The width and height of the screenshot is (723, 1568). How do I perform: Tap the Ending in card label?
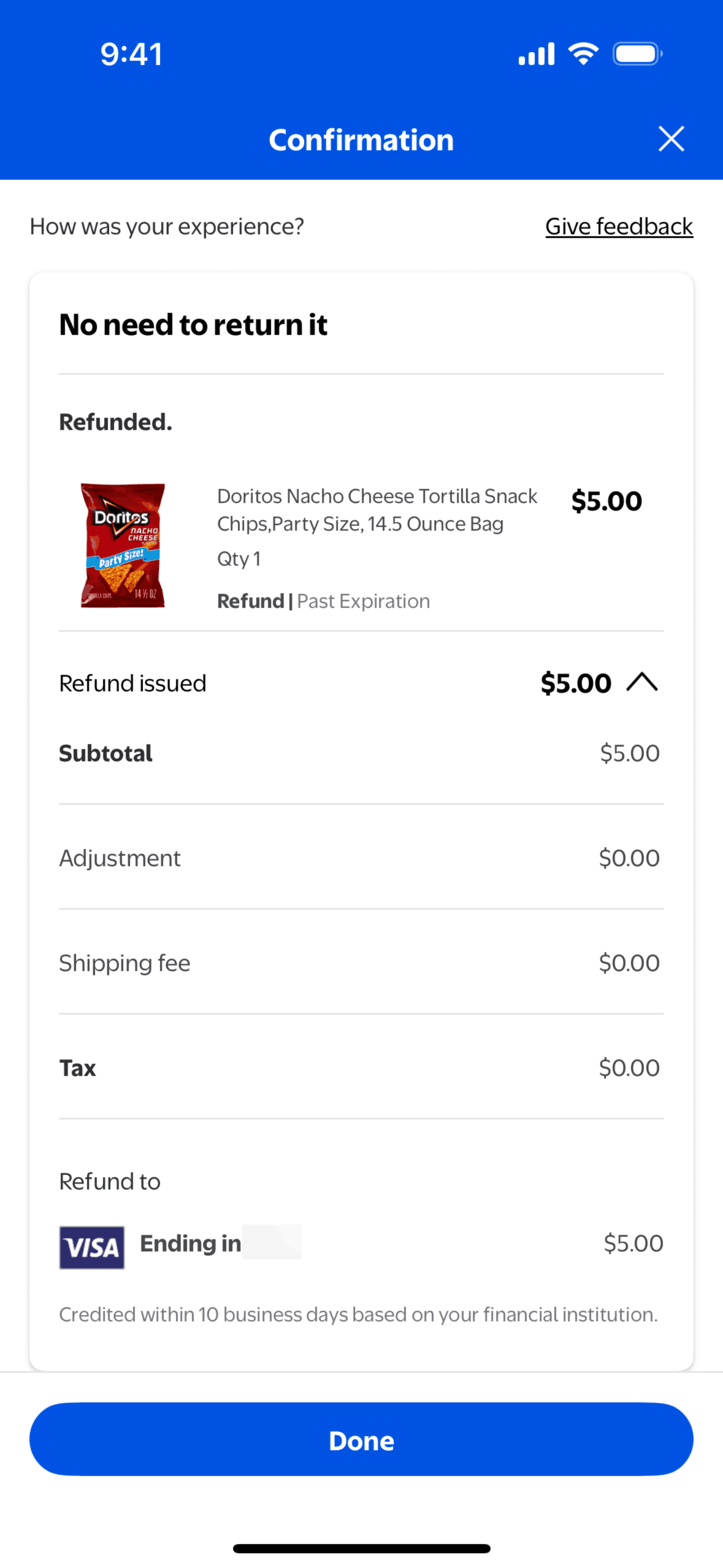pos(190,1243)
